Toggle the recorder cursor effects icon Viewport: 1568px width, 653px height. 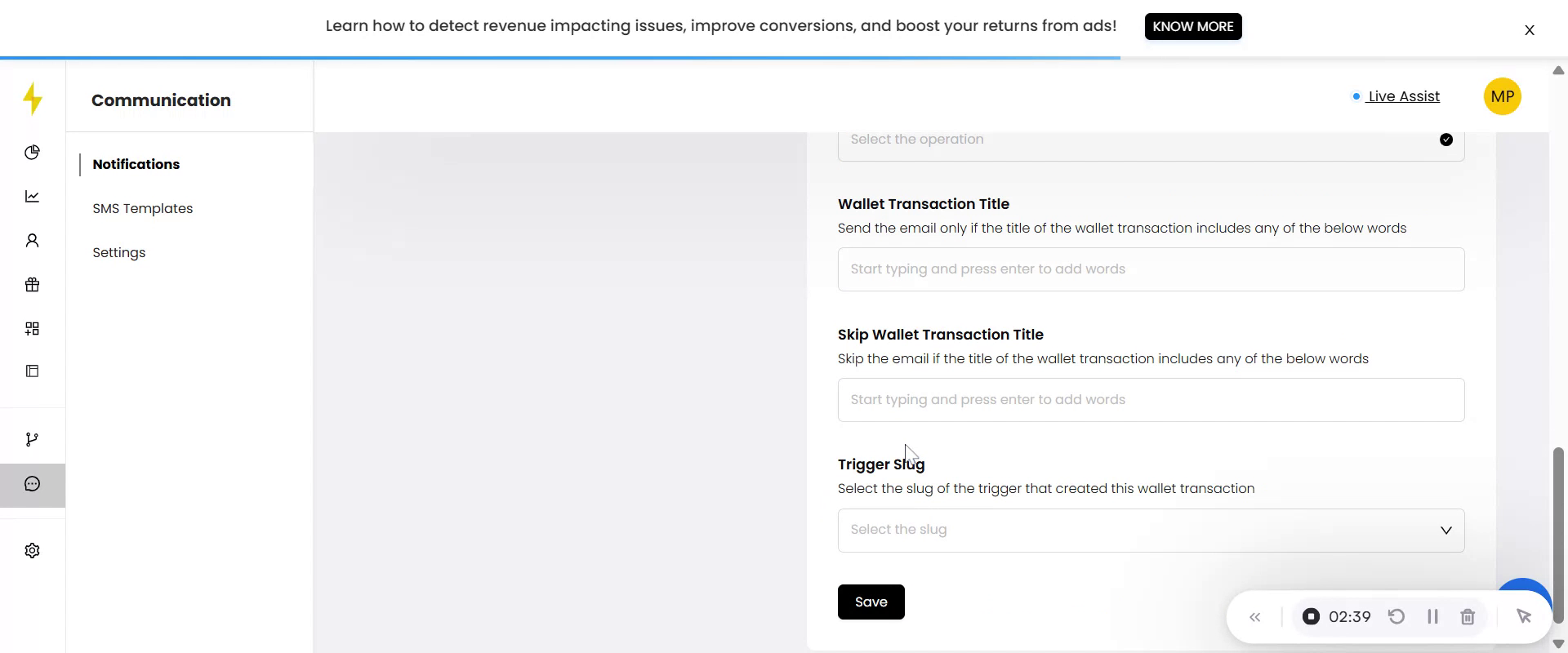[1523, 616]
